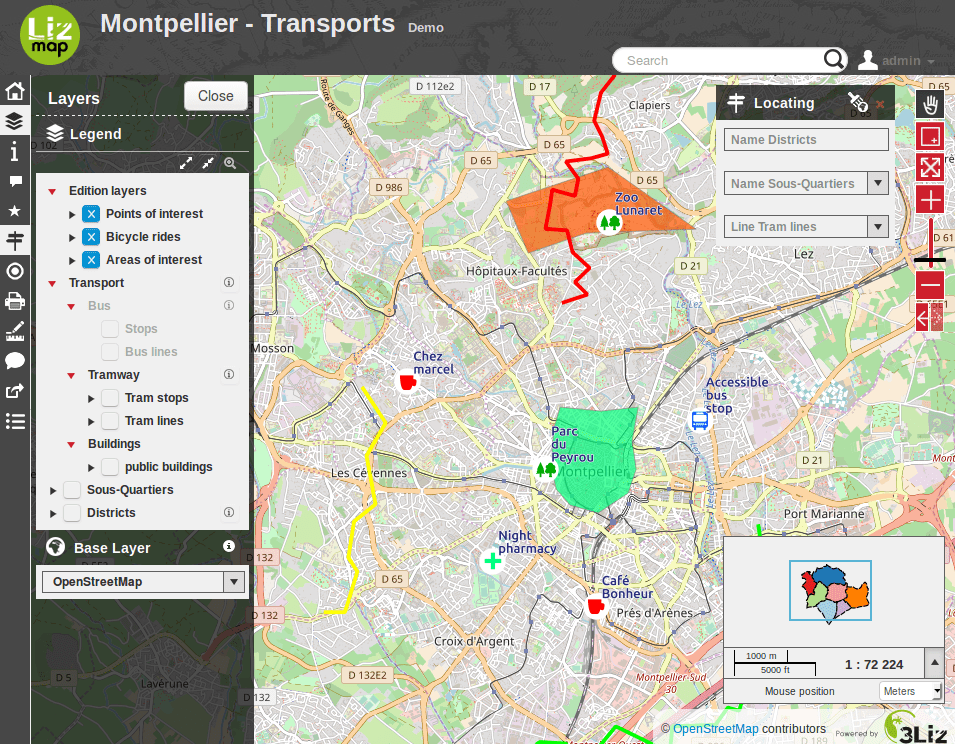This screenshot has height=744, width=955.
Task: Collapse the Tramway group
Action: coord(71,375)
